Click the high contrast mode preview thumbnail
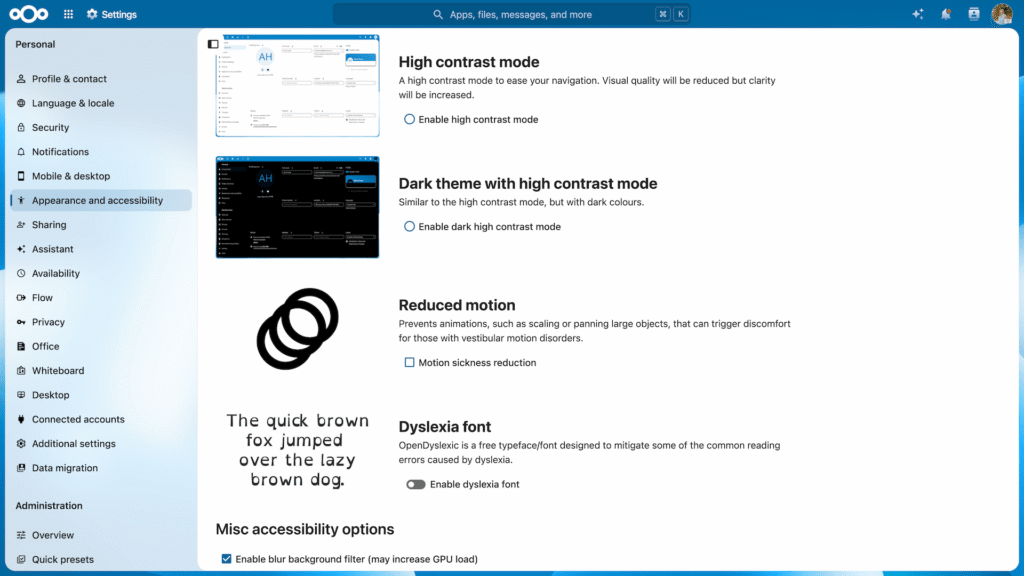 tap(297, 86)
